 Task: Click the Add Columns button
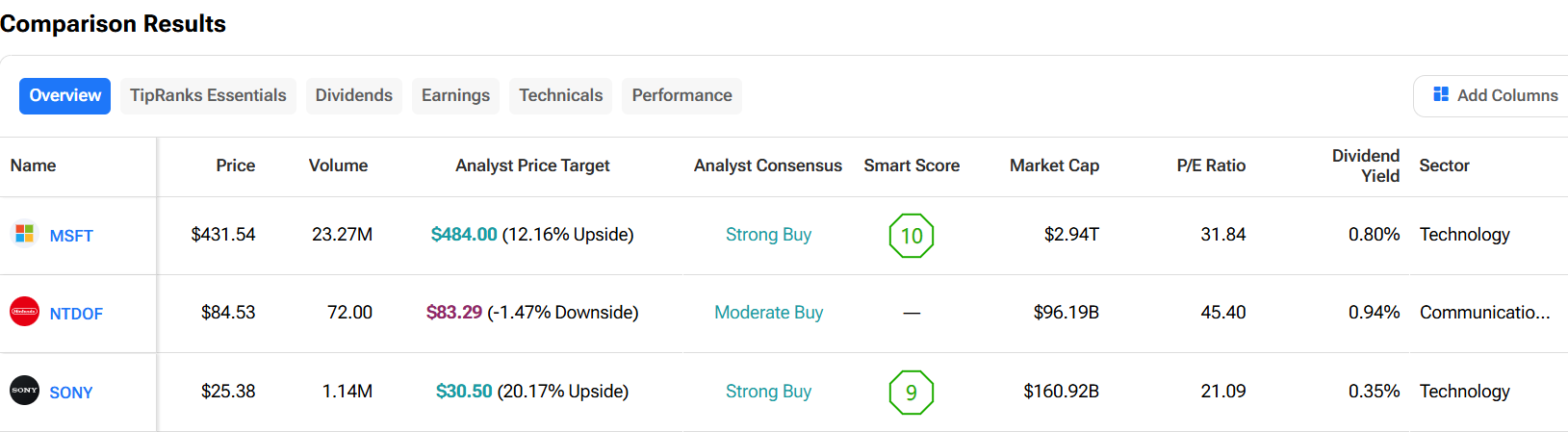click(x=1492, y=95)
